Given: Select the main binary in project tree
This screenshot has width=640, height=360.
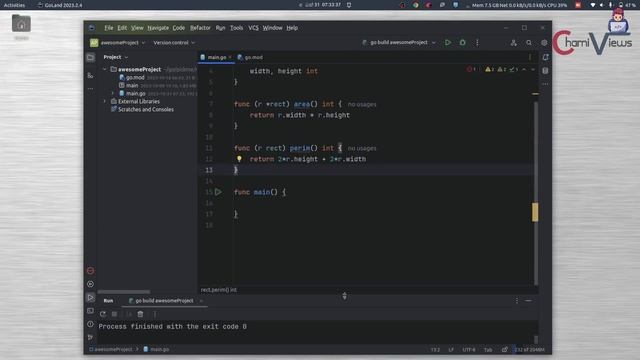Looking at the screenshot, I should 132,85.
